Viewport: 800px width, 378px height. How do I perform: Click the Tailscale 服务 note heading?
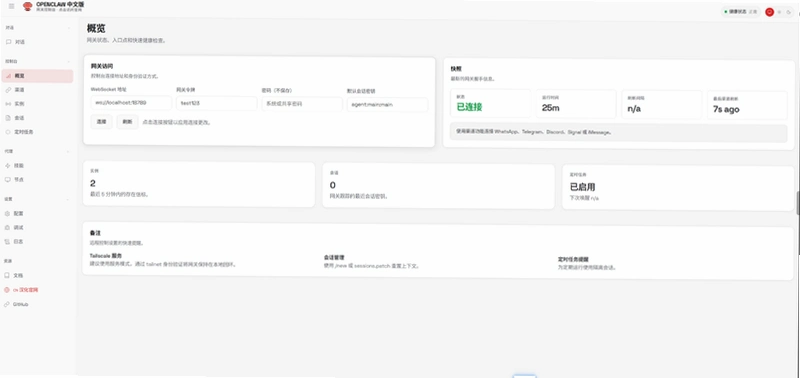(106, 256)
